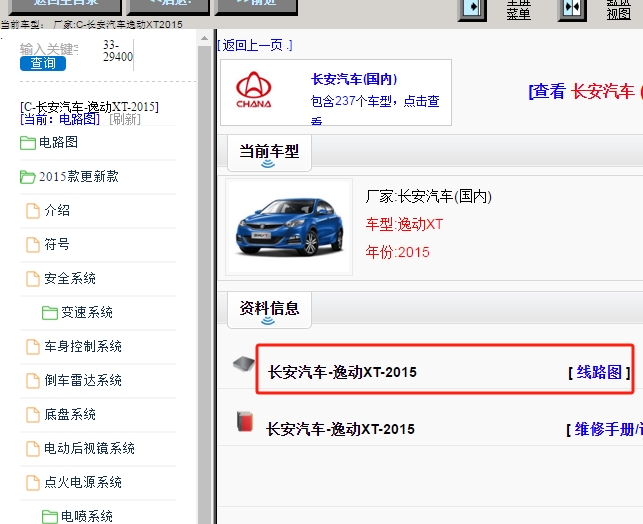Open the 电路图 tree item
The width and height of the screenshot is (643, 524).
tap(58, 142)
